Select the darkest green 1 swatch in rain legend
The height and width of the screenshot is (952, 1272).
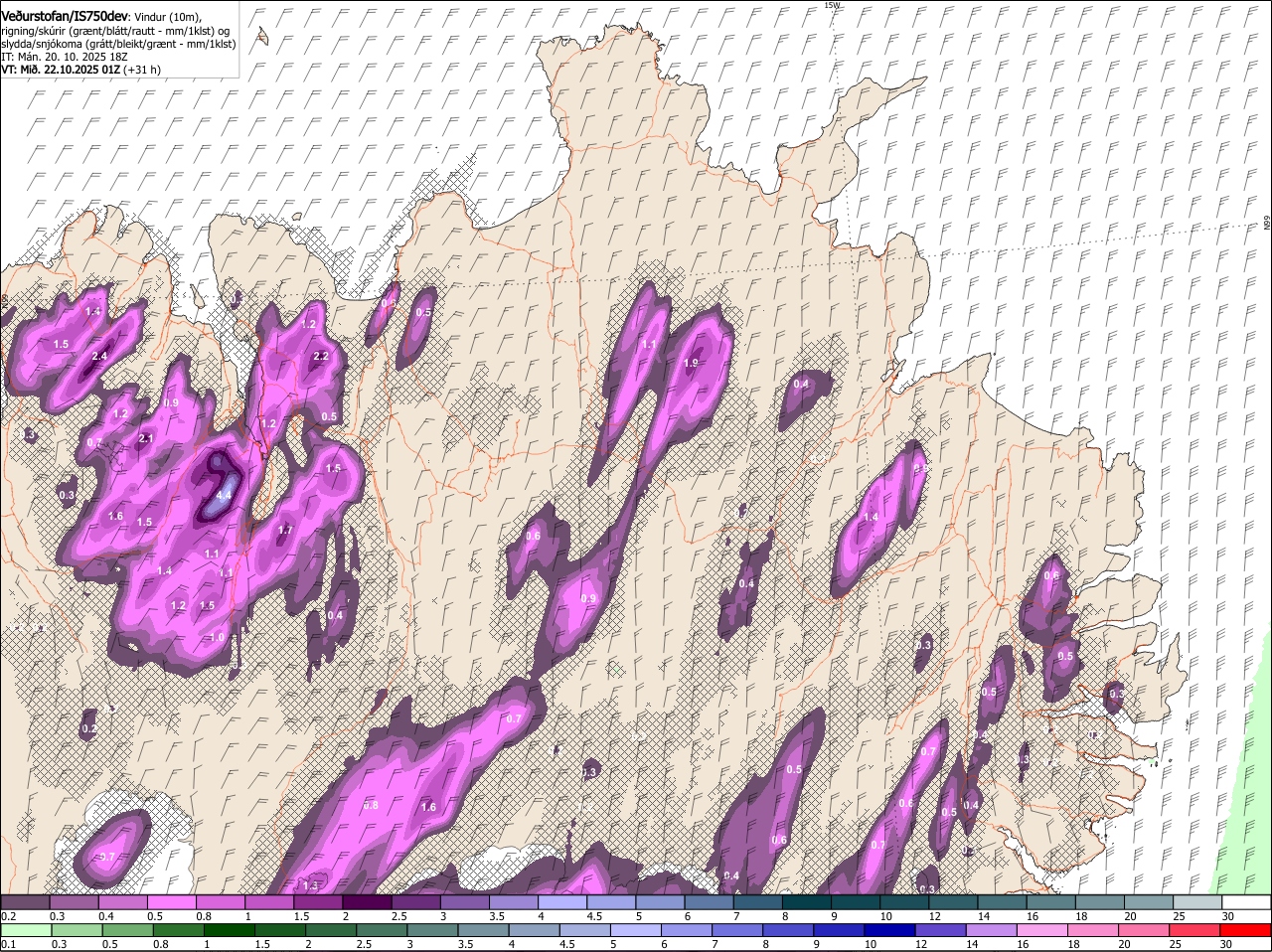pos(230,931)
